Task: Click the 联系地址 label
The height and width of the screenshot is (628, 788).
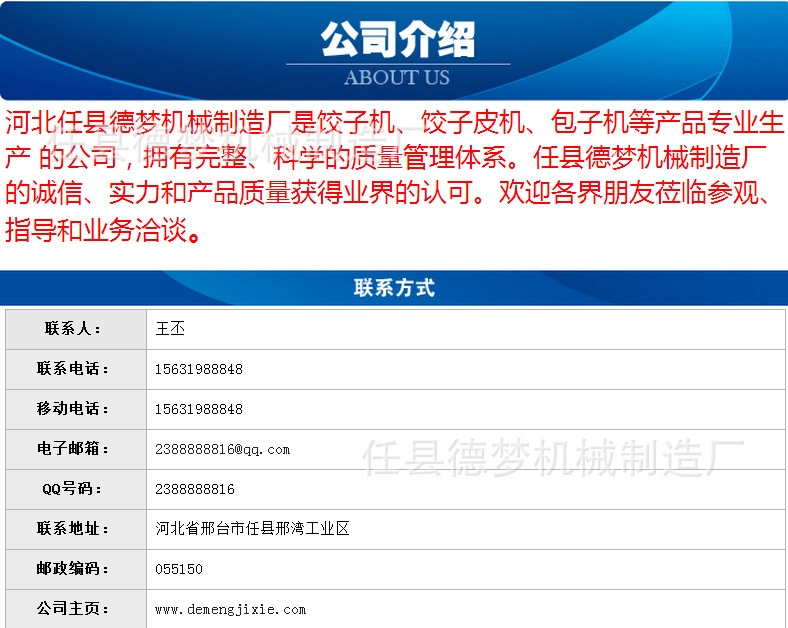Action: click(x=72, y=529)
